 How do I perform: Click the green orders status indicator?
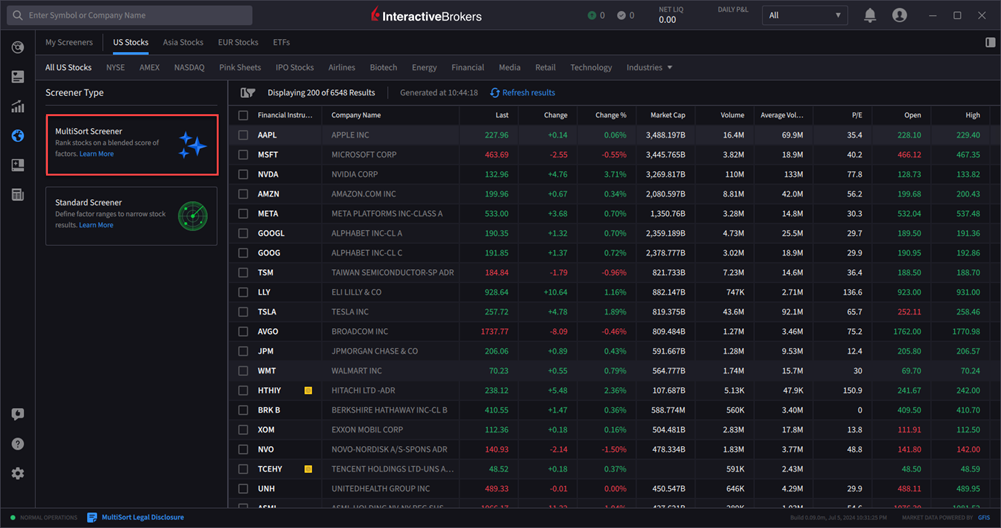point(592,15)
